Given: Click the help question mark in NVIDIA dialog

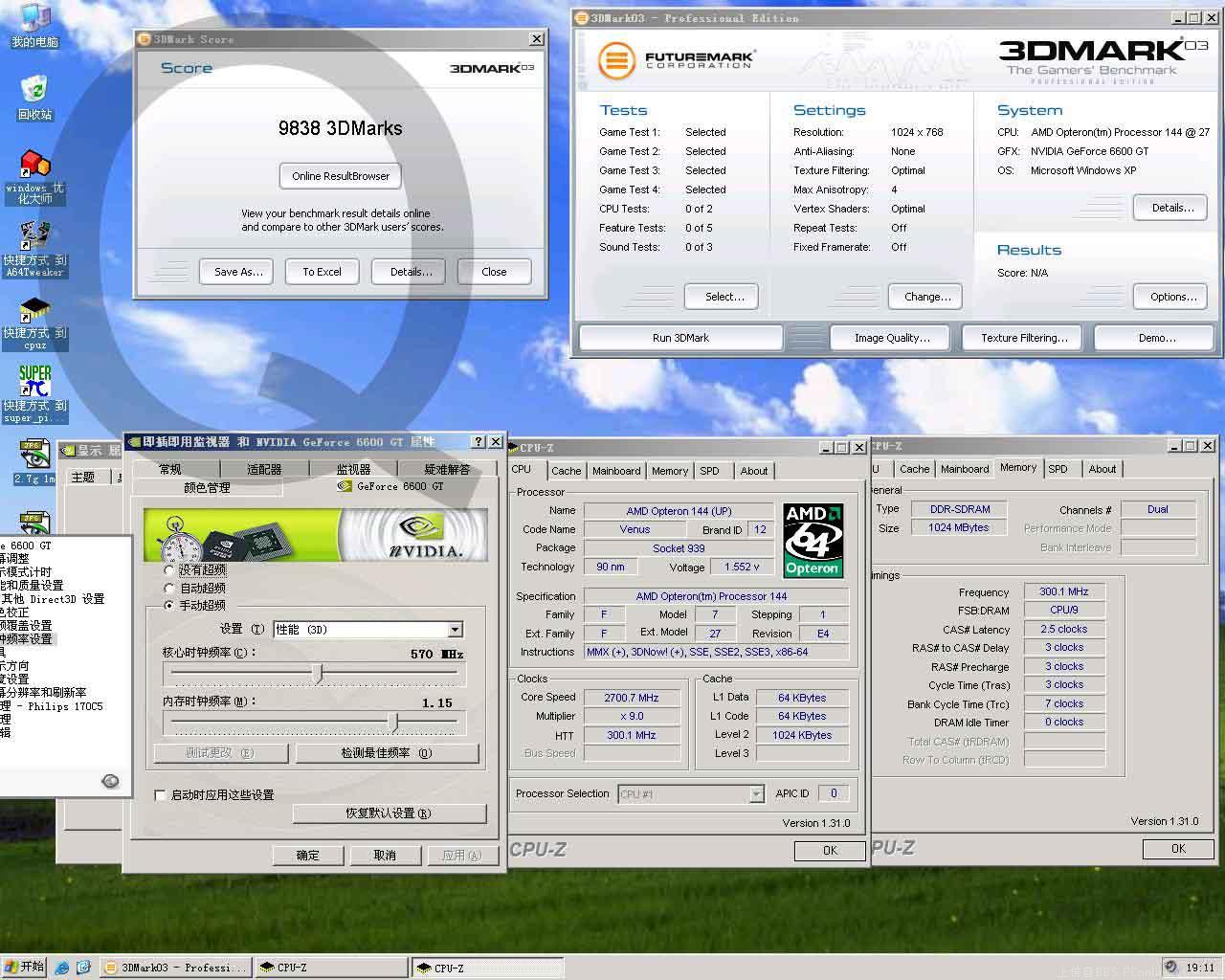Looking at the screenshot, I should pos(479,441).
